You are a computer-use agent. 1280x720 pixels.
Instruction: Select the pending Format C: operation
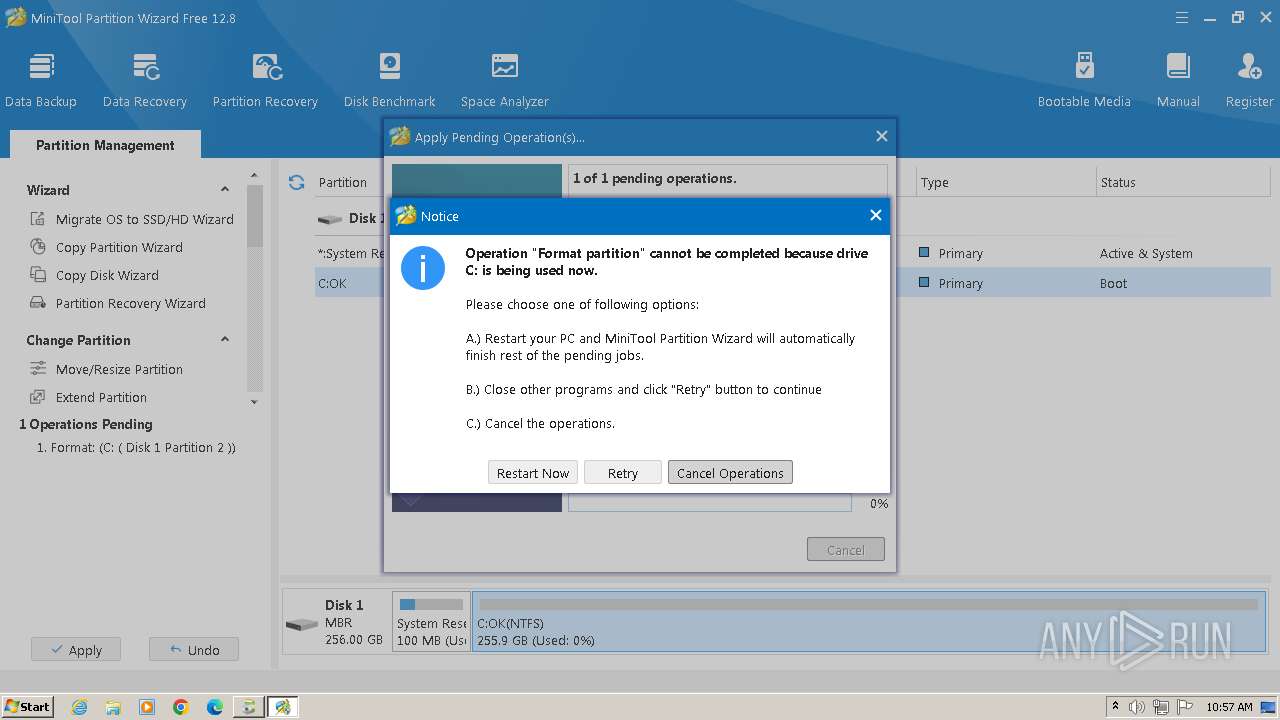136,448
